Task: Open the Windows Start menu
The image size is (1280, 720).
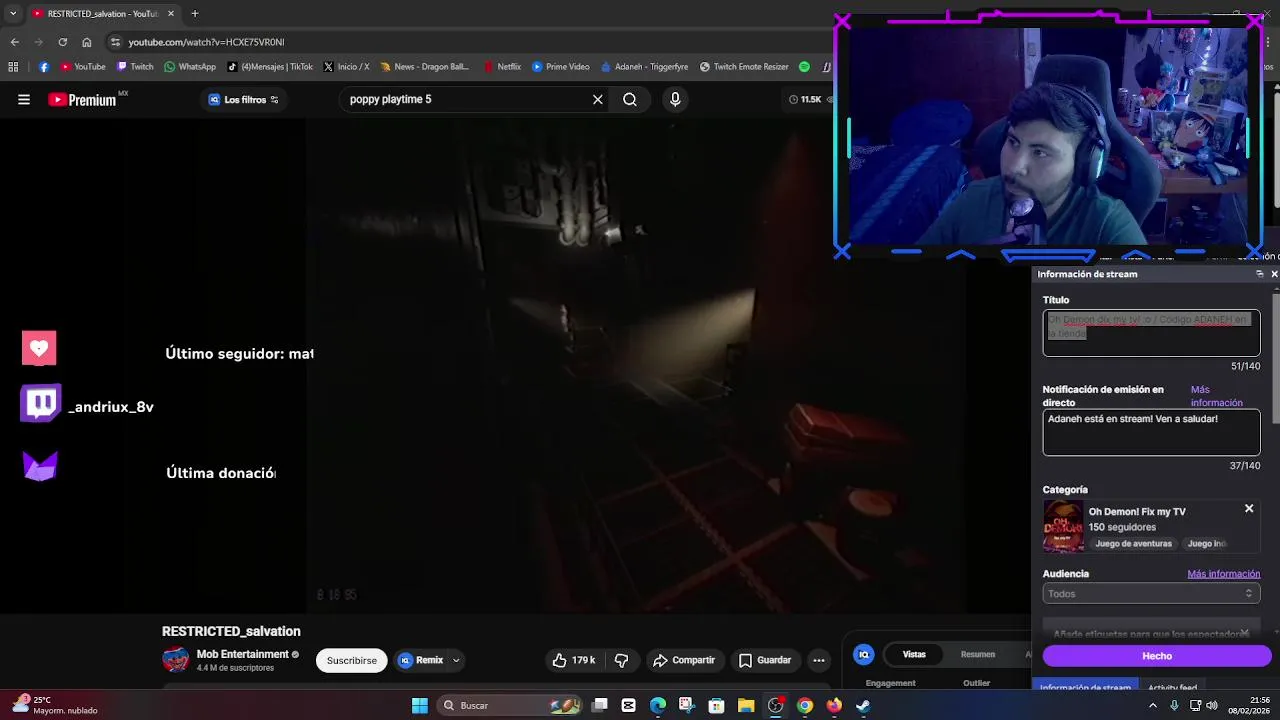Action: [420, 706]
